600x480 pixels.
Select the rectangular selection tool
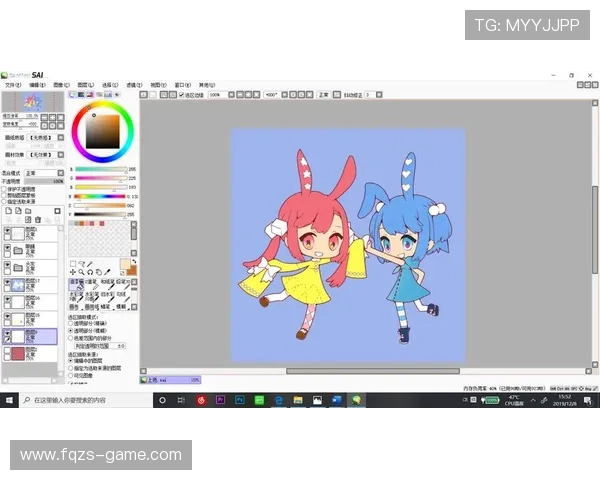click(x=72, y=263)
